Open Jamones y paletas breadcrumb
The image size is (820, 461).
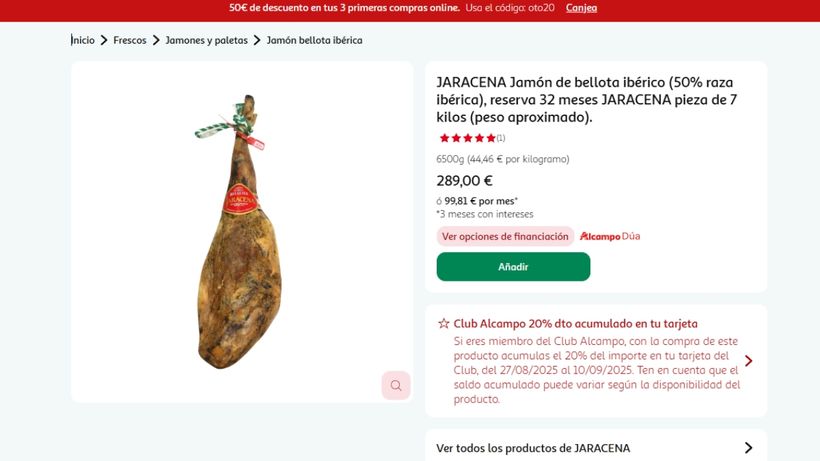click(207, 40)
